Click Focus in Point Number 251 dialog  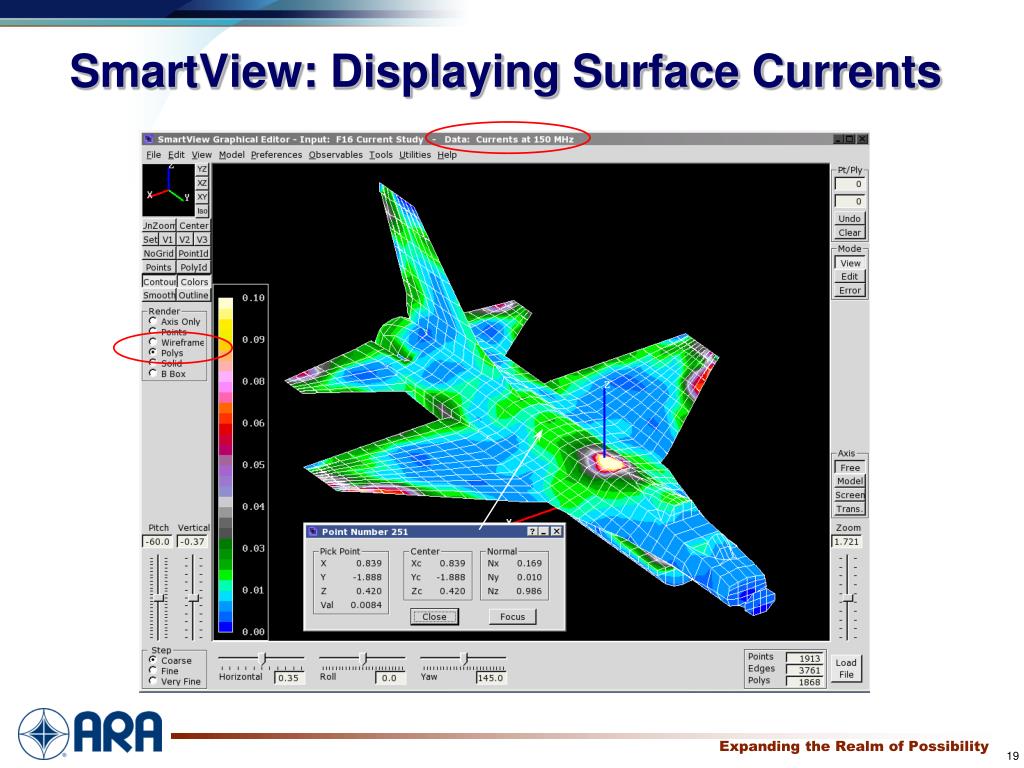tap(513, 616)
